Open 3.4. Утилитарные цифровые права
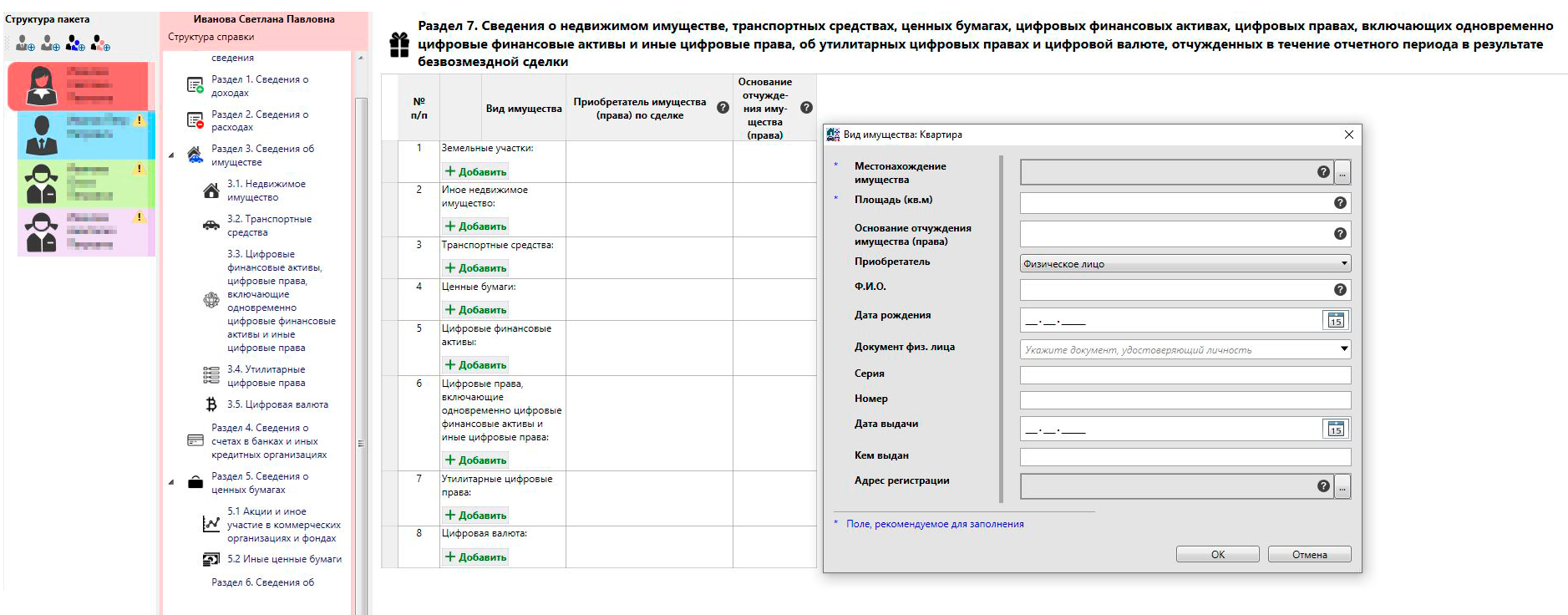Viewport: 1568px width, 615px height. coord(266,376)
